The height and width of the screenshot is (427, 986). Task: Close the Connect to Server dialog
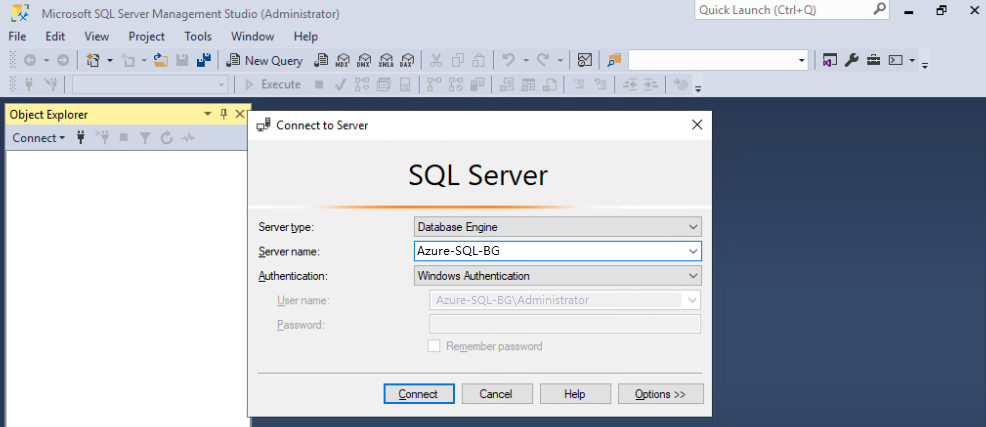[x=697, y=125]
